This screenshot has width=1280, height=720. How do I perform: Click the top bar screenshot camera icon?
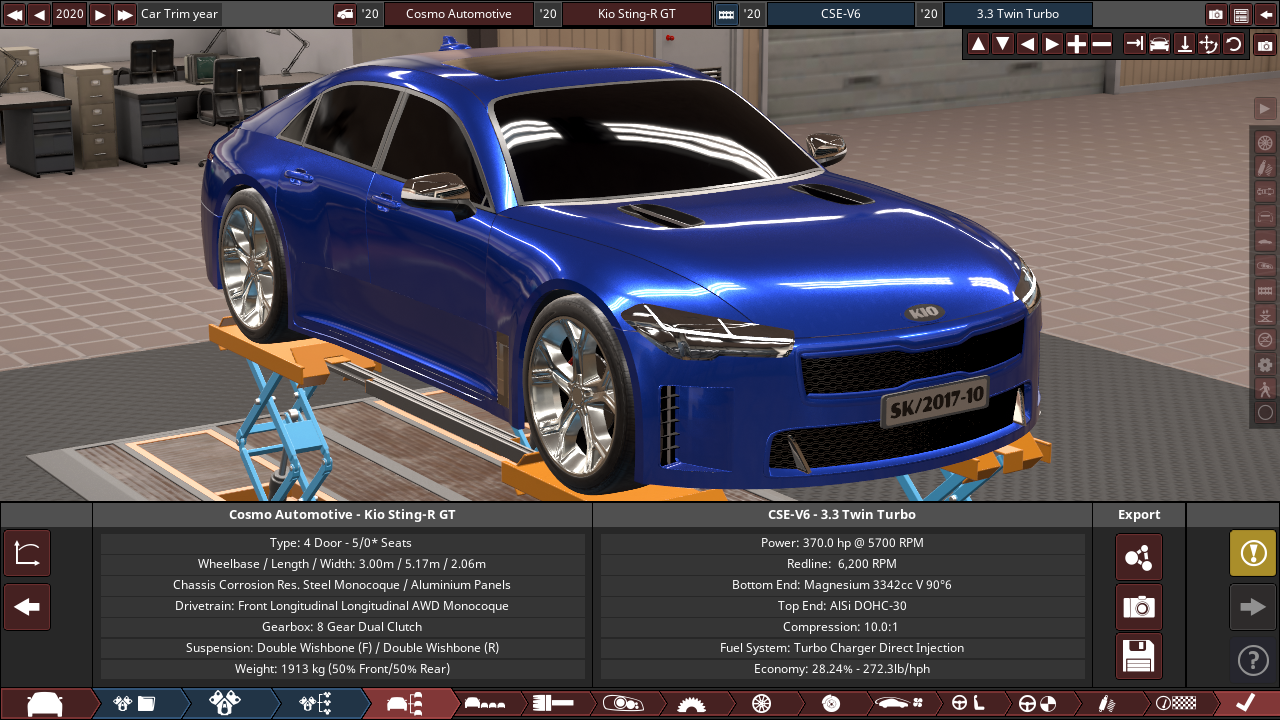point(1216,14)
